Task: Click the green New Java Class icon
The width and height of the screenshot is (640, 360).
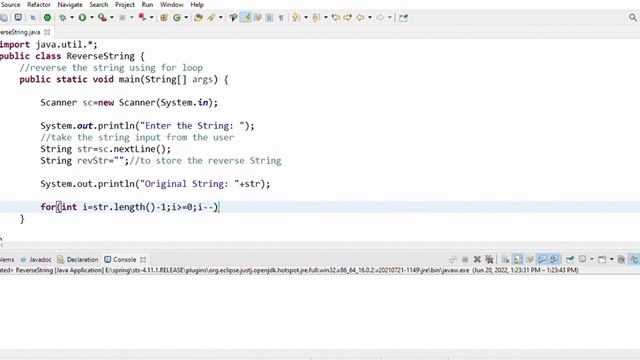Action: (x=177, y=18)
